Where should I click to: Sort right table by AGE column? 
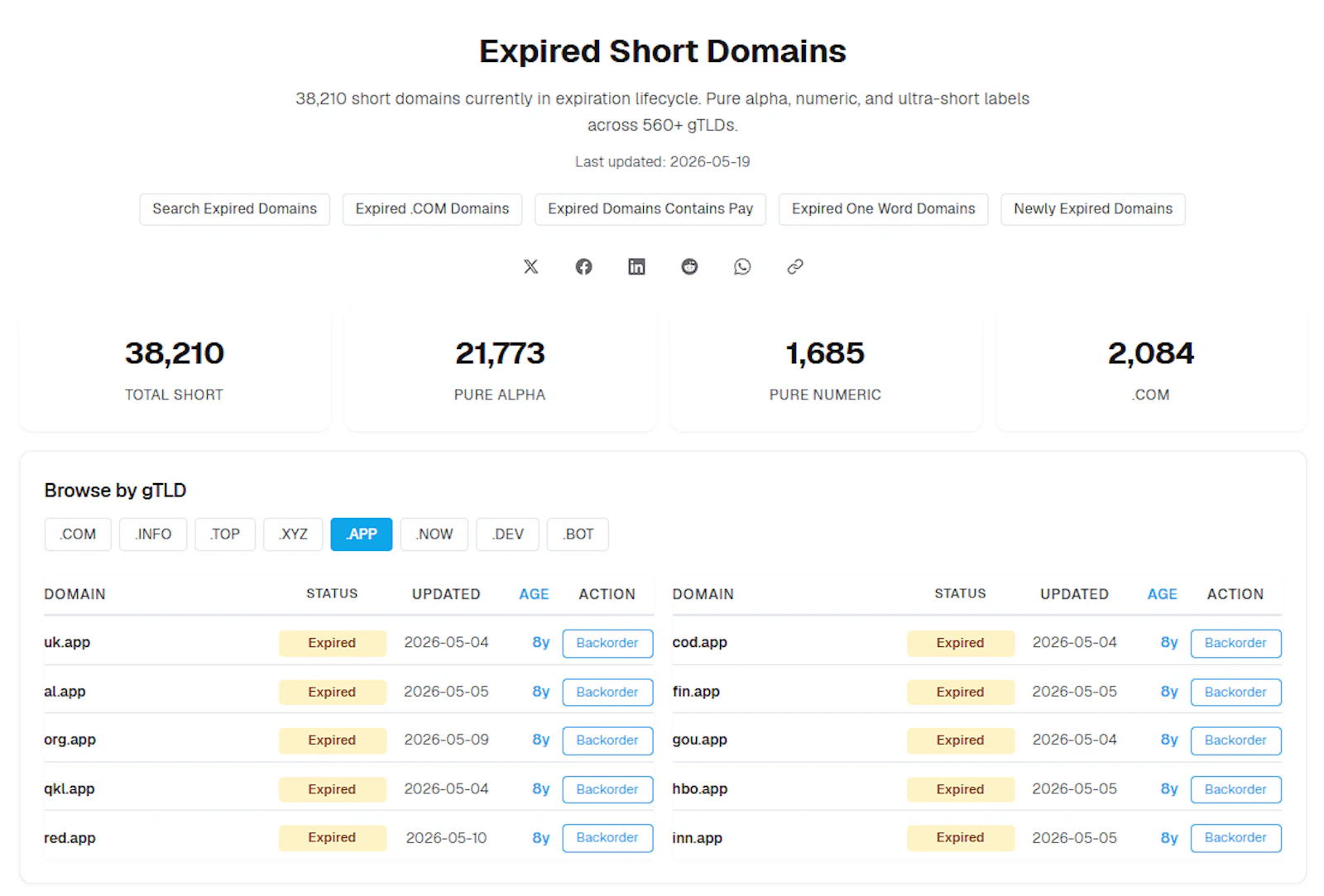pos(1162,594)
